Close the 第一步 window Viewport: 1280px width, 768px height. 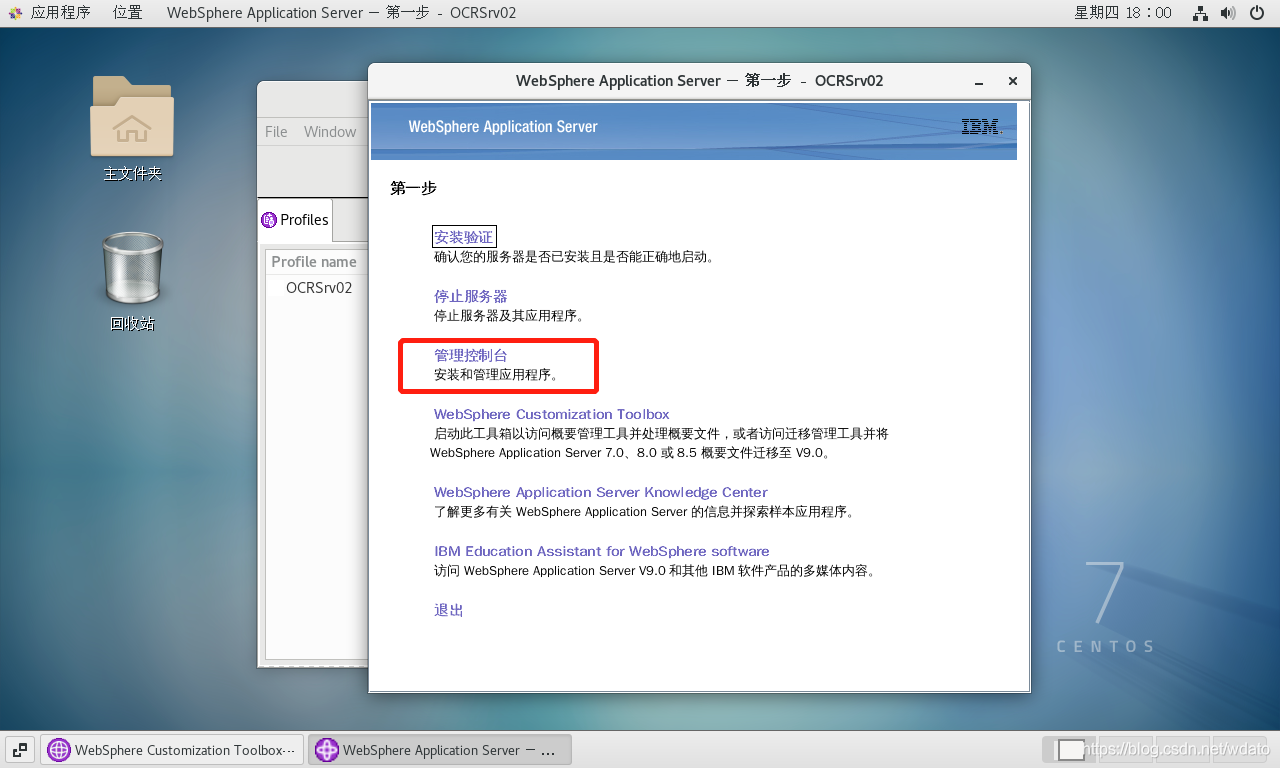[1012, 81]
